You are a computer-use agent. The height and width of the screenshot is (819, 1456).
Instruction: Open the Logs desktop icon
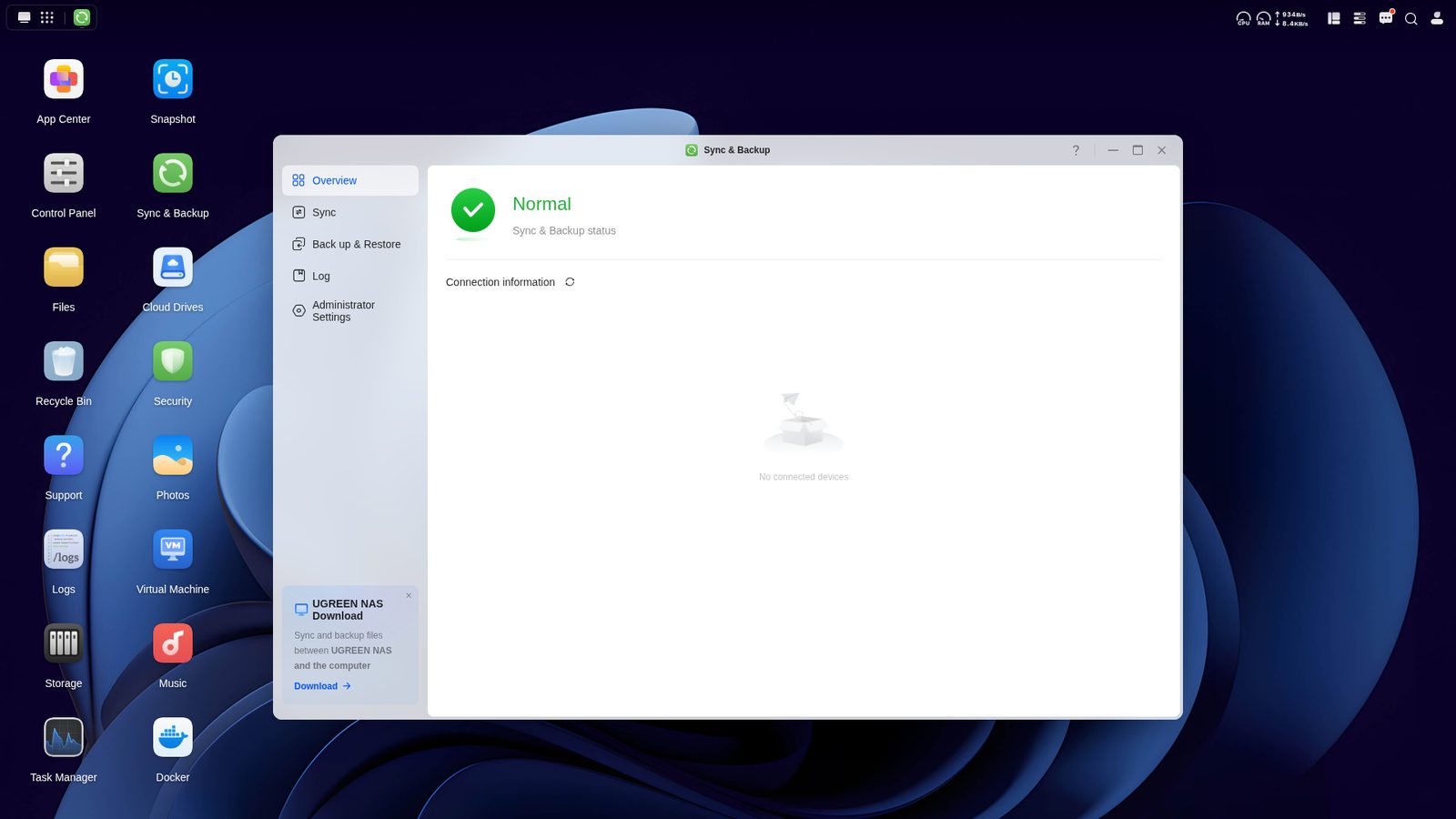click(x=64, y=550)
